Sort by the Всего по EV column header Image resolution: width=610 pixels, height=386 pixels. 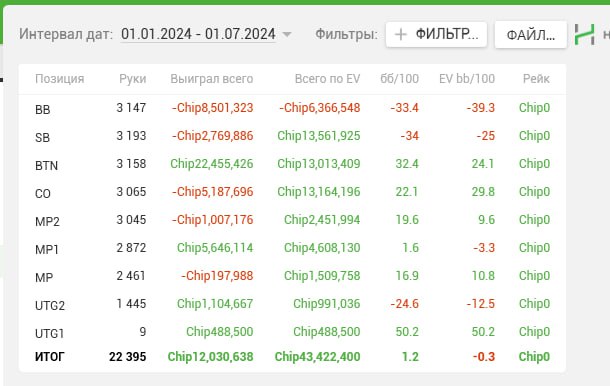pyautogui.click(x=327, y=79)
